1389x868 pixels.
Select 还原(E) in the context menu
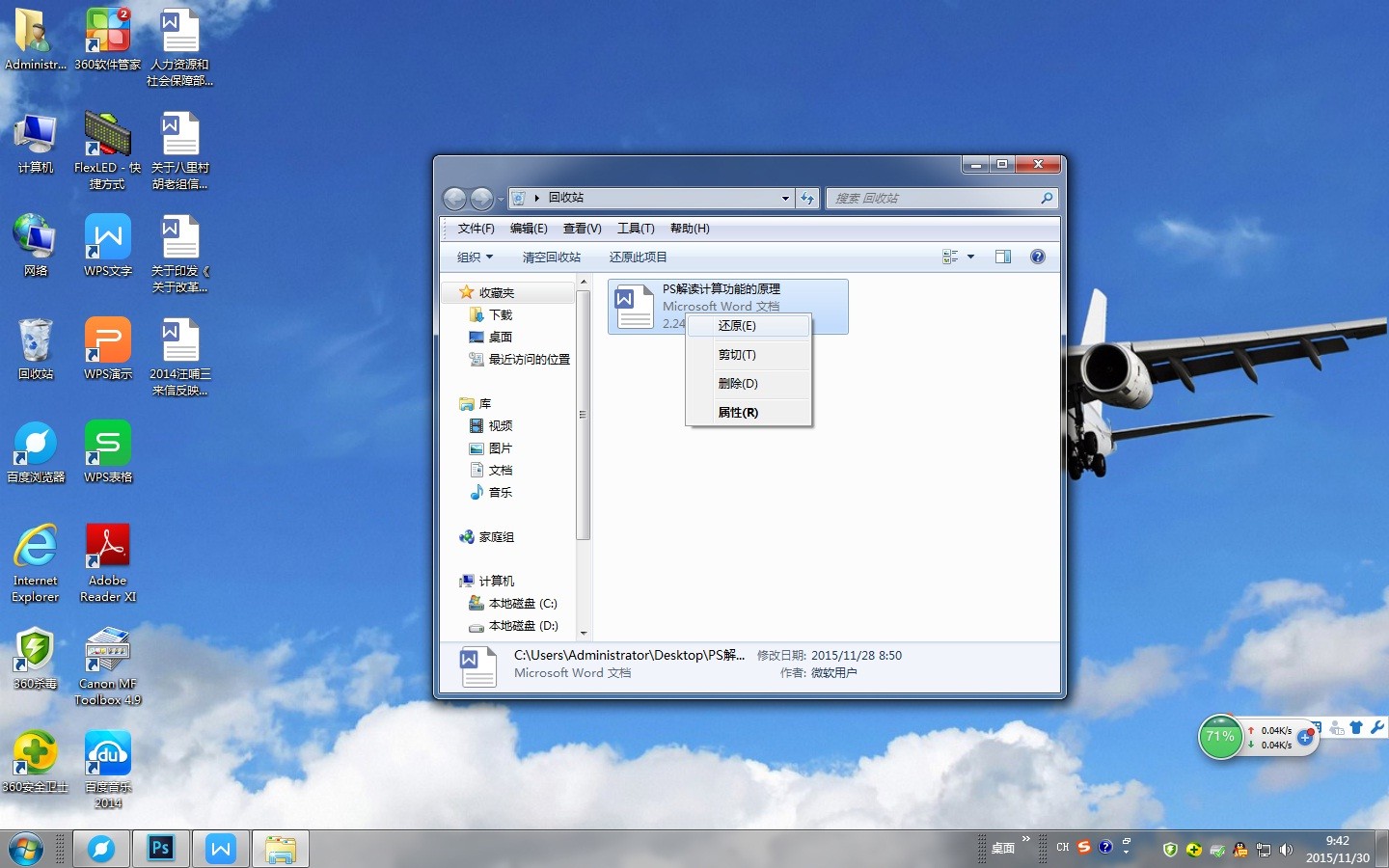737,326
